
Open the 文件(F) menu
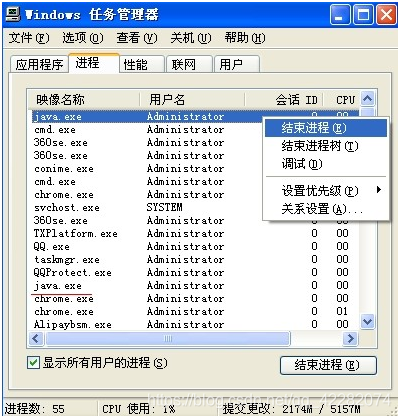pos(29,38)
